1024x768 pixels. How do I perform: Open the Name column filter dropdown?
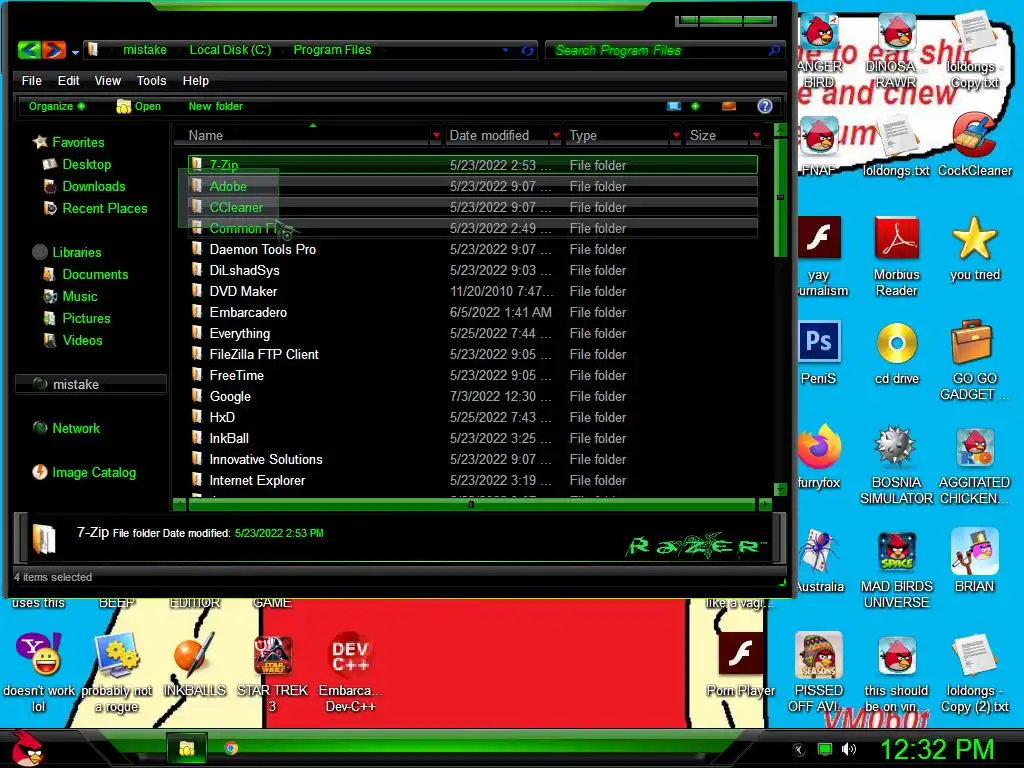click(436, 135)
